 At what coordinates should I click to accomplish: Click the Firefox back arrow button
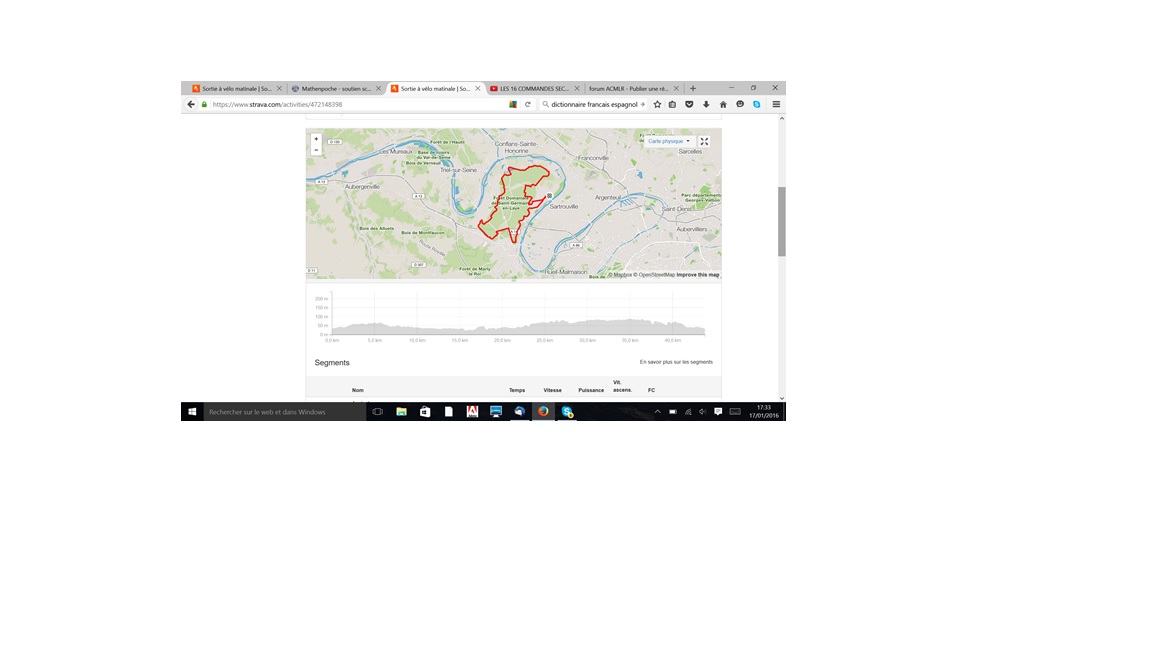click(x=191, y=104)
